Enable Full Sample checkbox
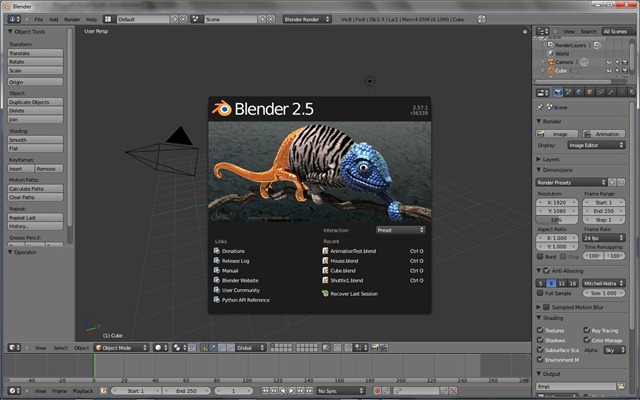The width and height of the screenshot is (640, 400). pyautogui.click(x=540, y=293)
